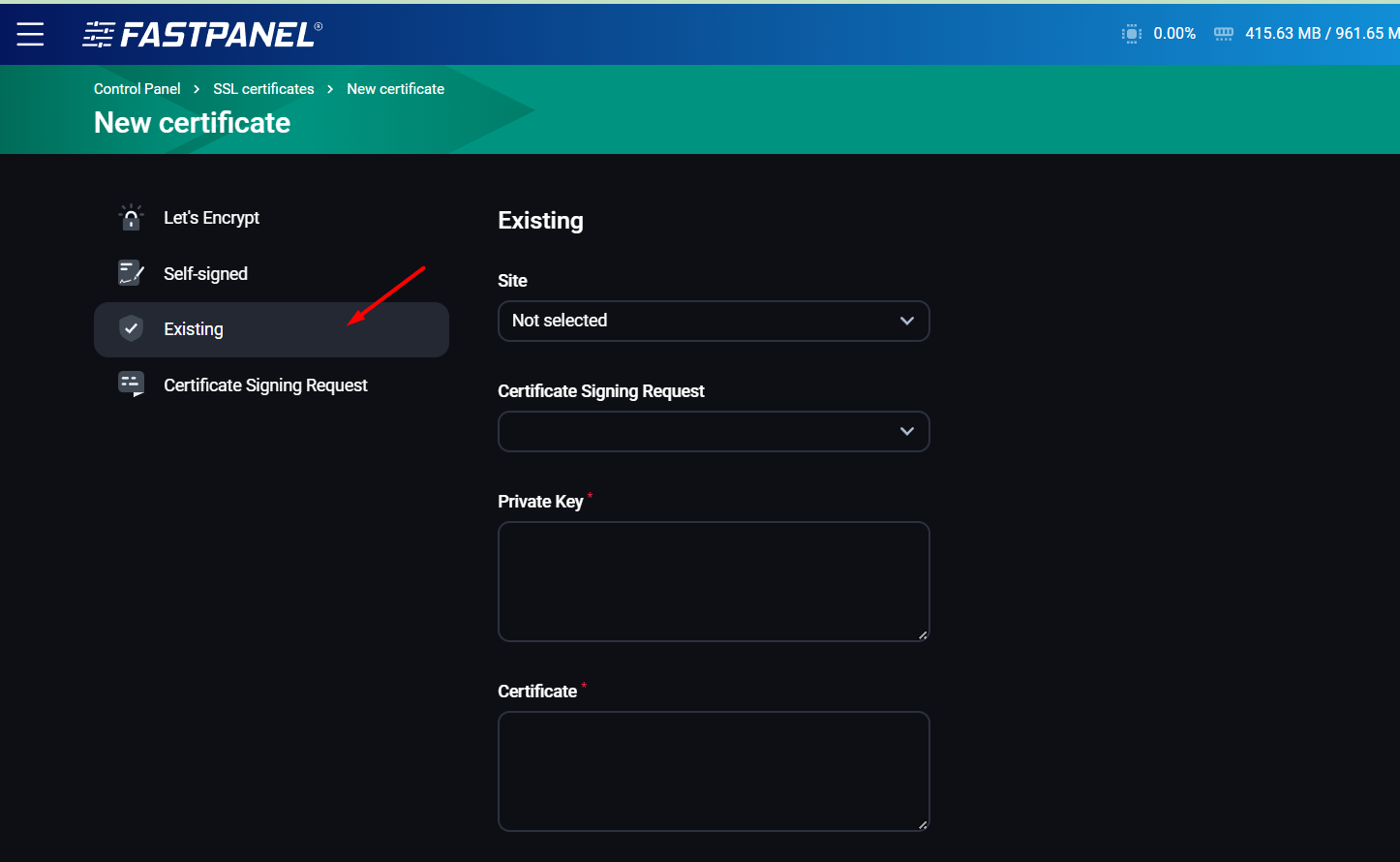Click the New certificate breadcrumb
The image size is (1400, 862).
pyautogui.click(x=395, y=89)
